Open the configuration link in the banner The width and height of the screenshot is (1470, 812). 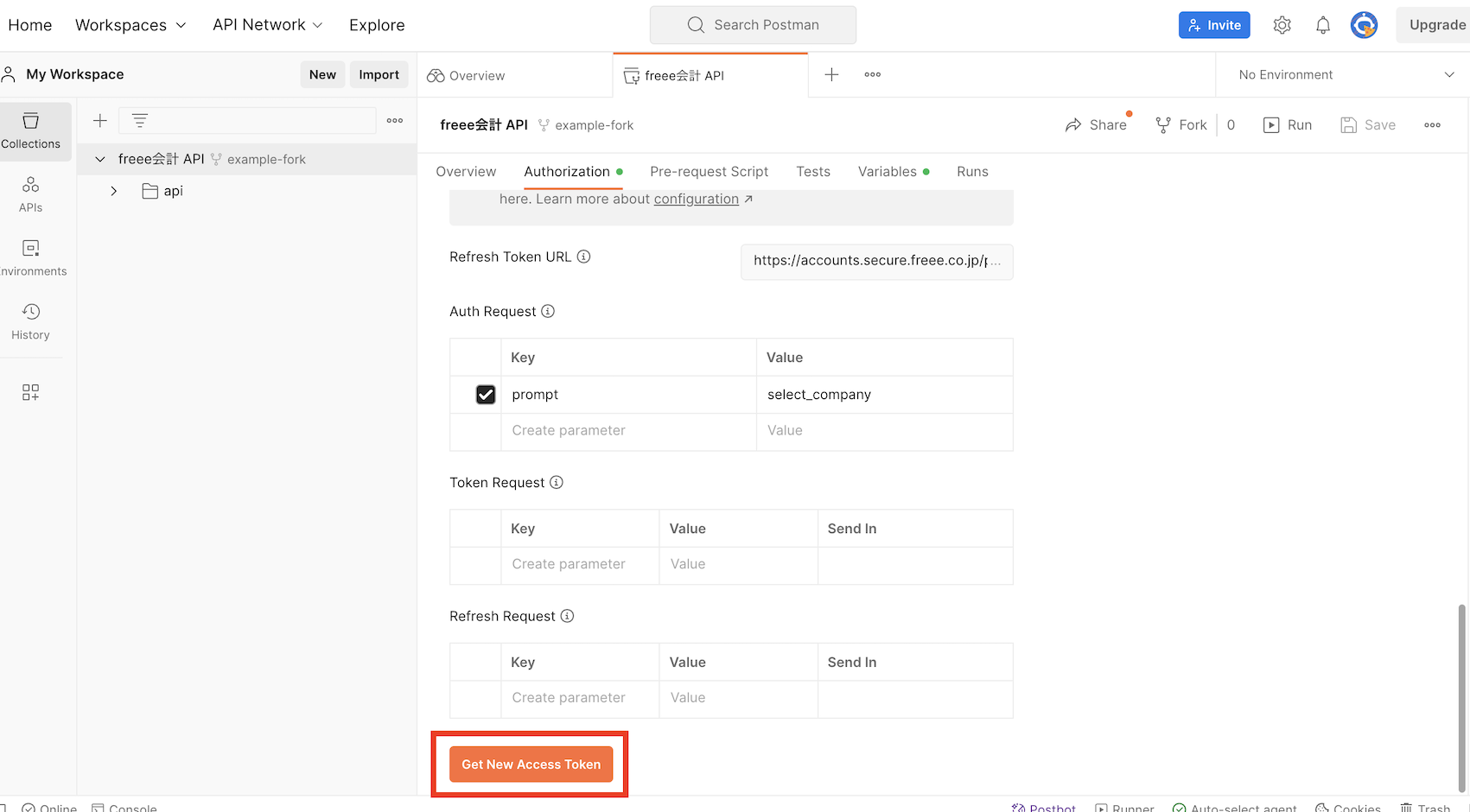(x=697, y=199)
